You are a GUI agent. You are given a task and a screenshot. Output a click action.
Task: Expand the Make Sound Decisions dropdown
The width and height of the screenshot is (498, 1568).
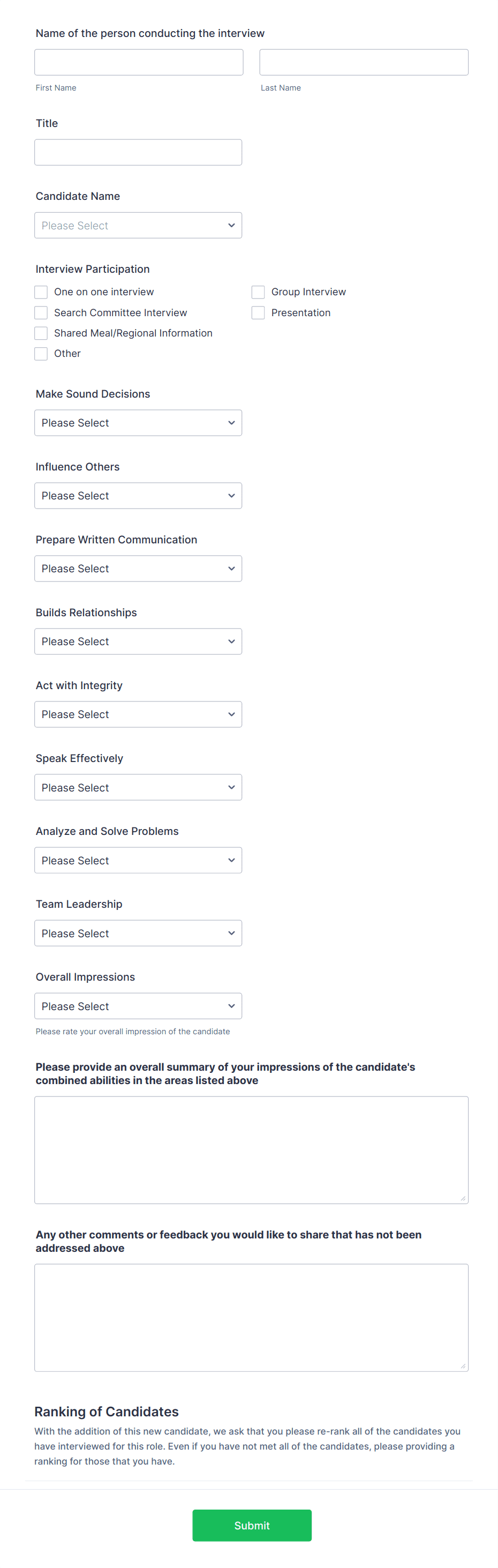(x=138, y=422)
